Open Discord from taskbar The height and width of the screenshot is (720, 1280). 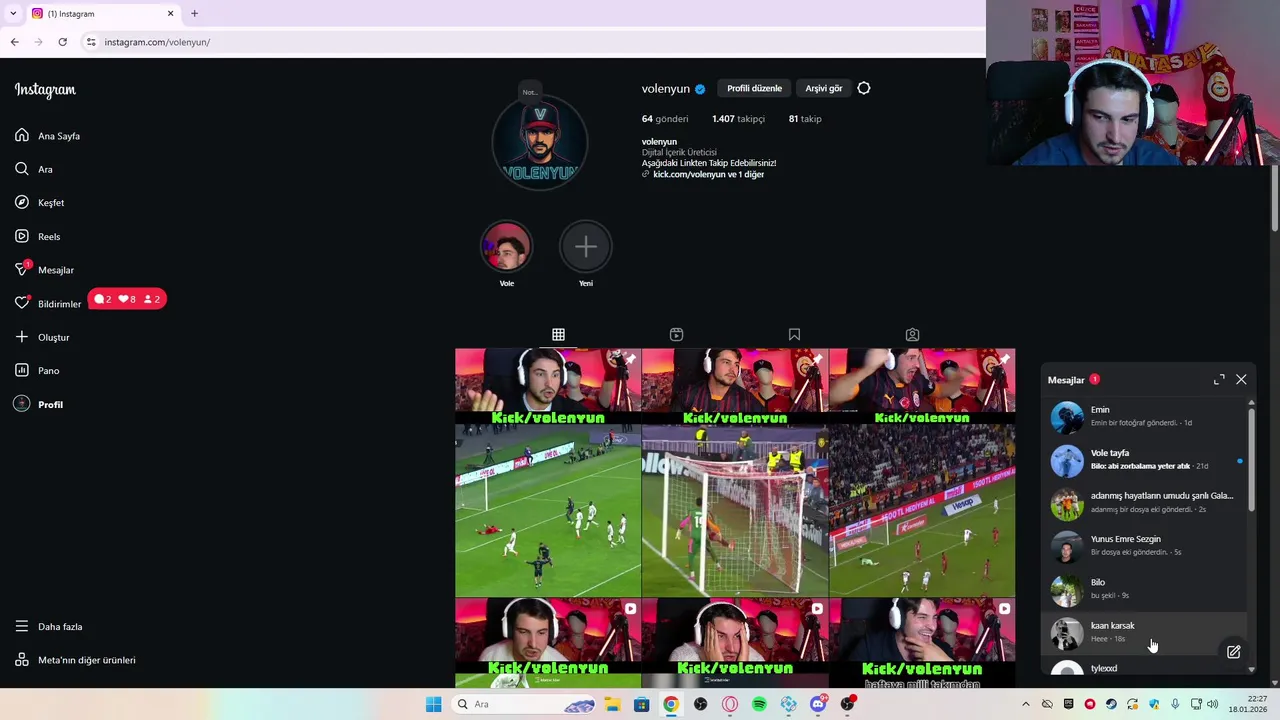tap(818, 704)
